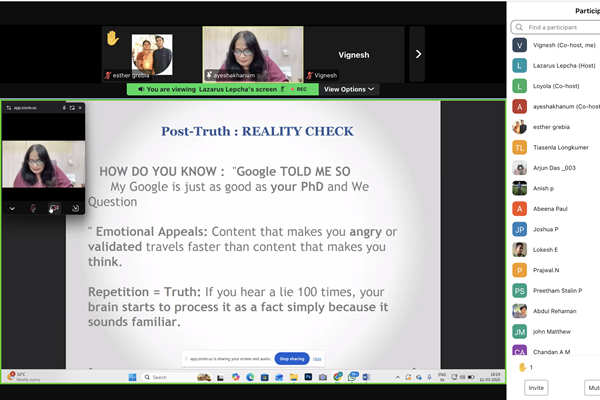This screenshot has height=400, width=600.
Task: Expand hidden system tray icons chevron
Action: (398, 377)
